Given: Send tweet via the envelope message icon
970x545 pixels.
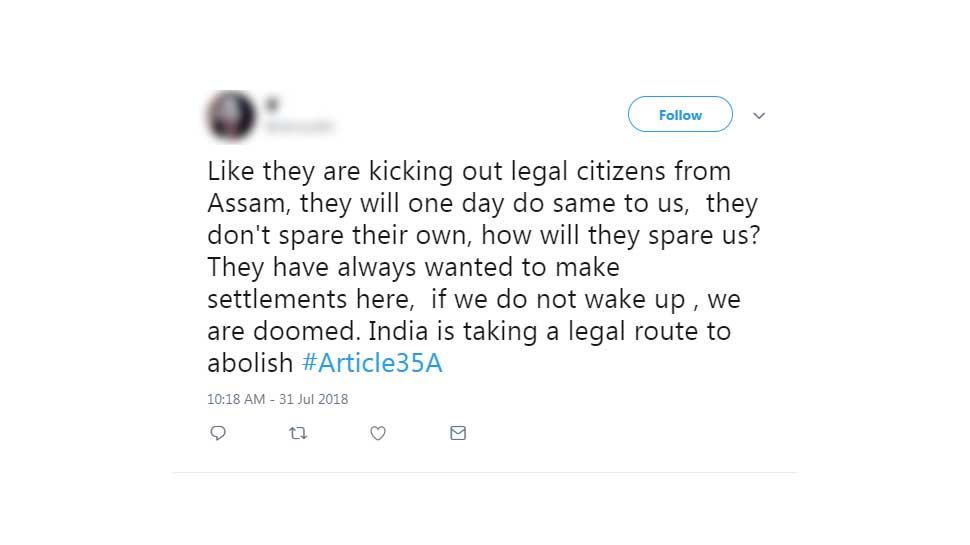Looking at the screenshot, I should tap(458, 433).
